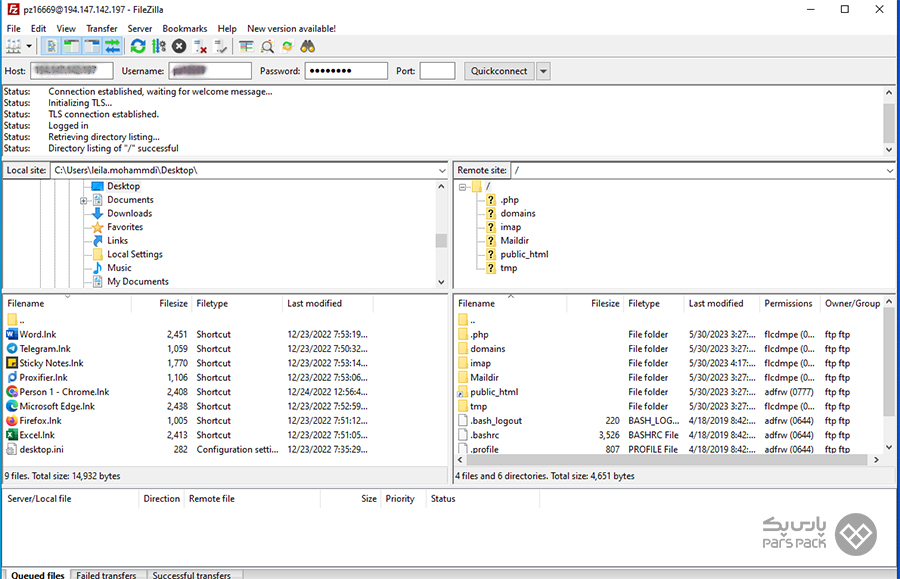The height and width of the screenshot is (579, 900).
Task: Toggle message log display
Action: click(x=51, y=46)
